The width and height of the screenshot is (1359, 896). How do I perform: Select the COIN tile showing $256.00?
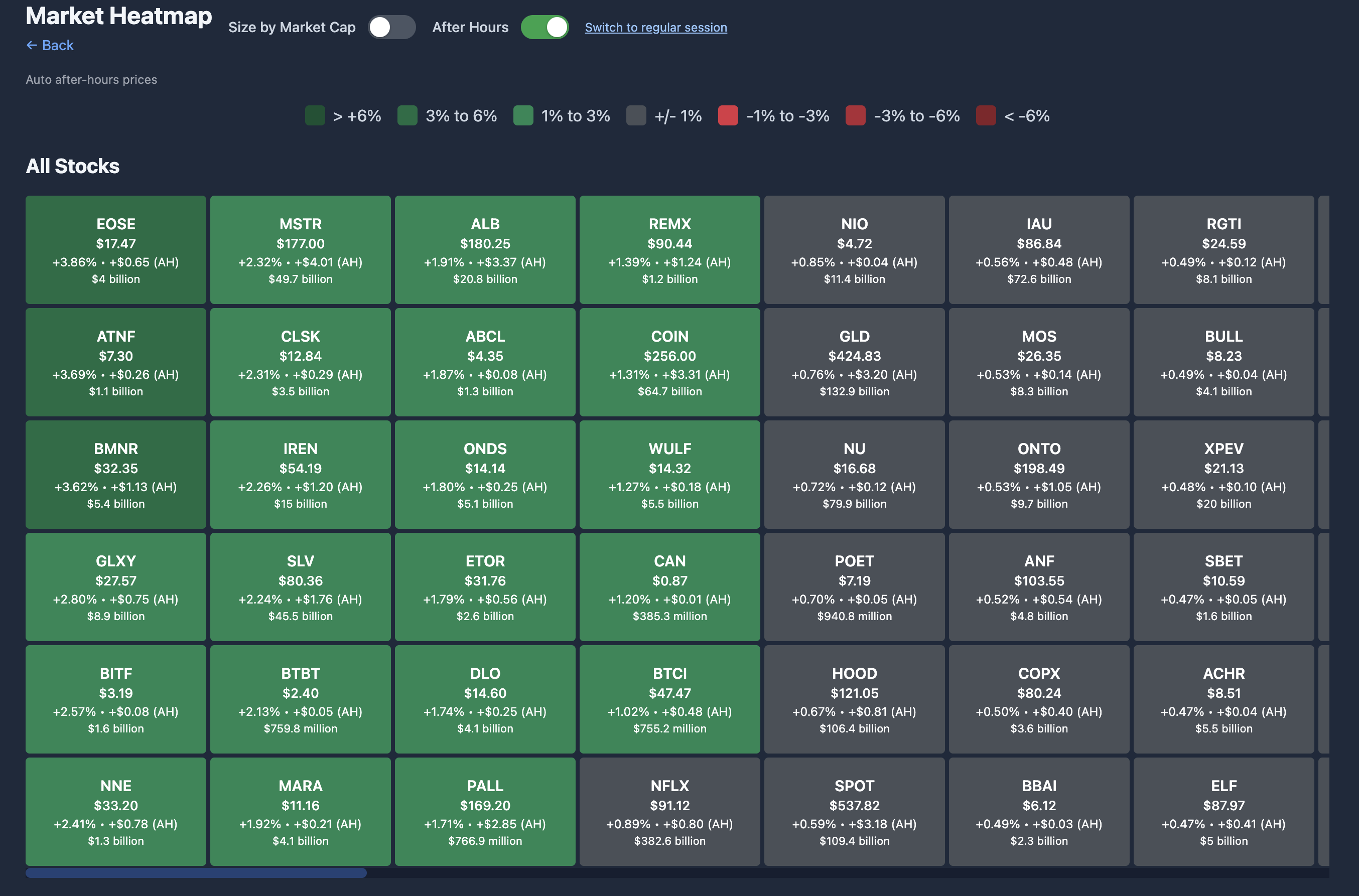pyautogui.click(x=669, y=362)
